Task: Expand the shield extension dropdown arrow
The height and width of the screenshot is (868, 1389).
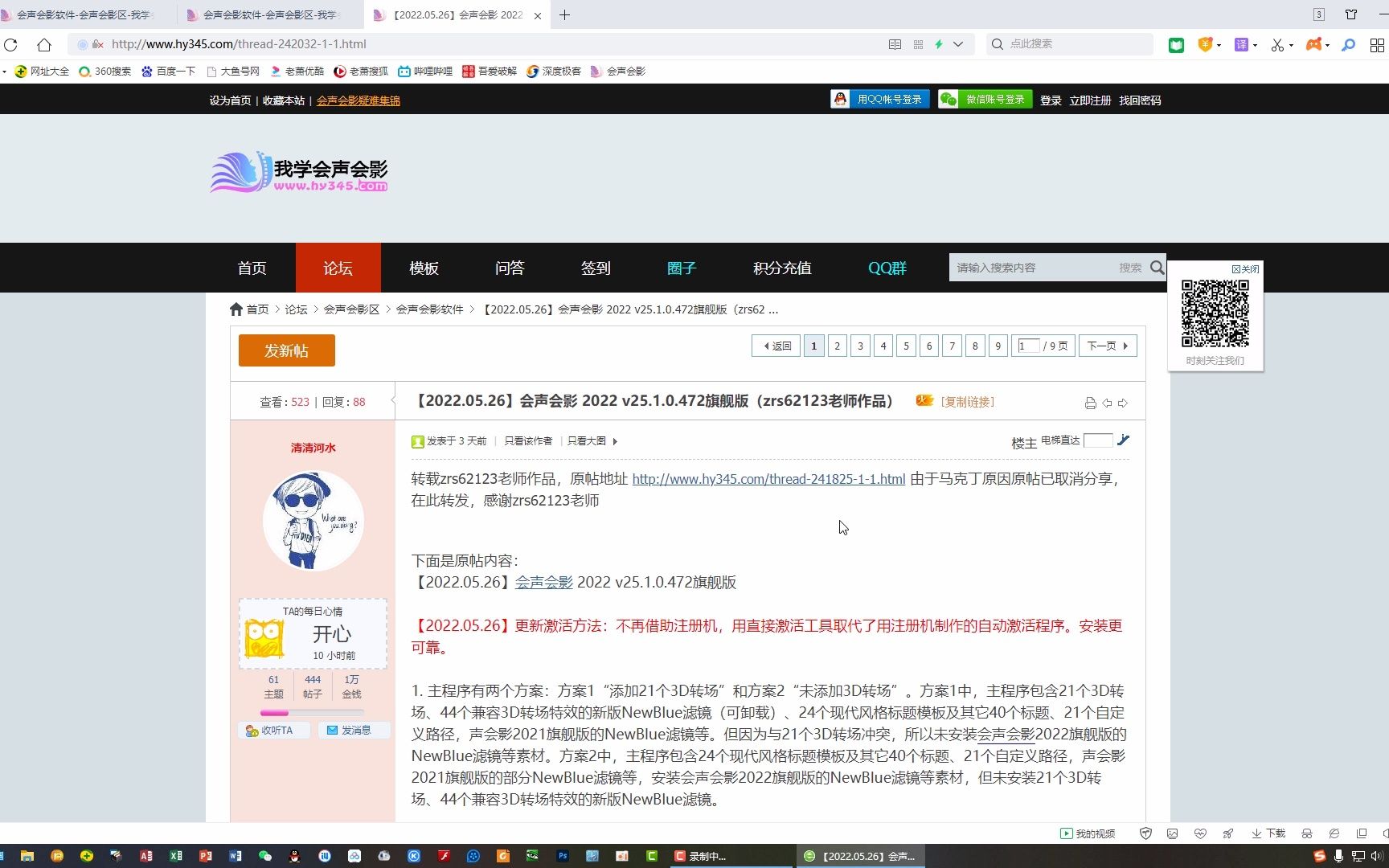Action: (x=1219, y=45)
